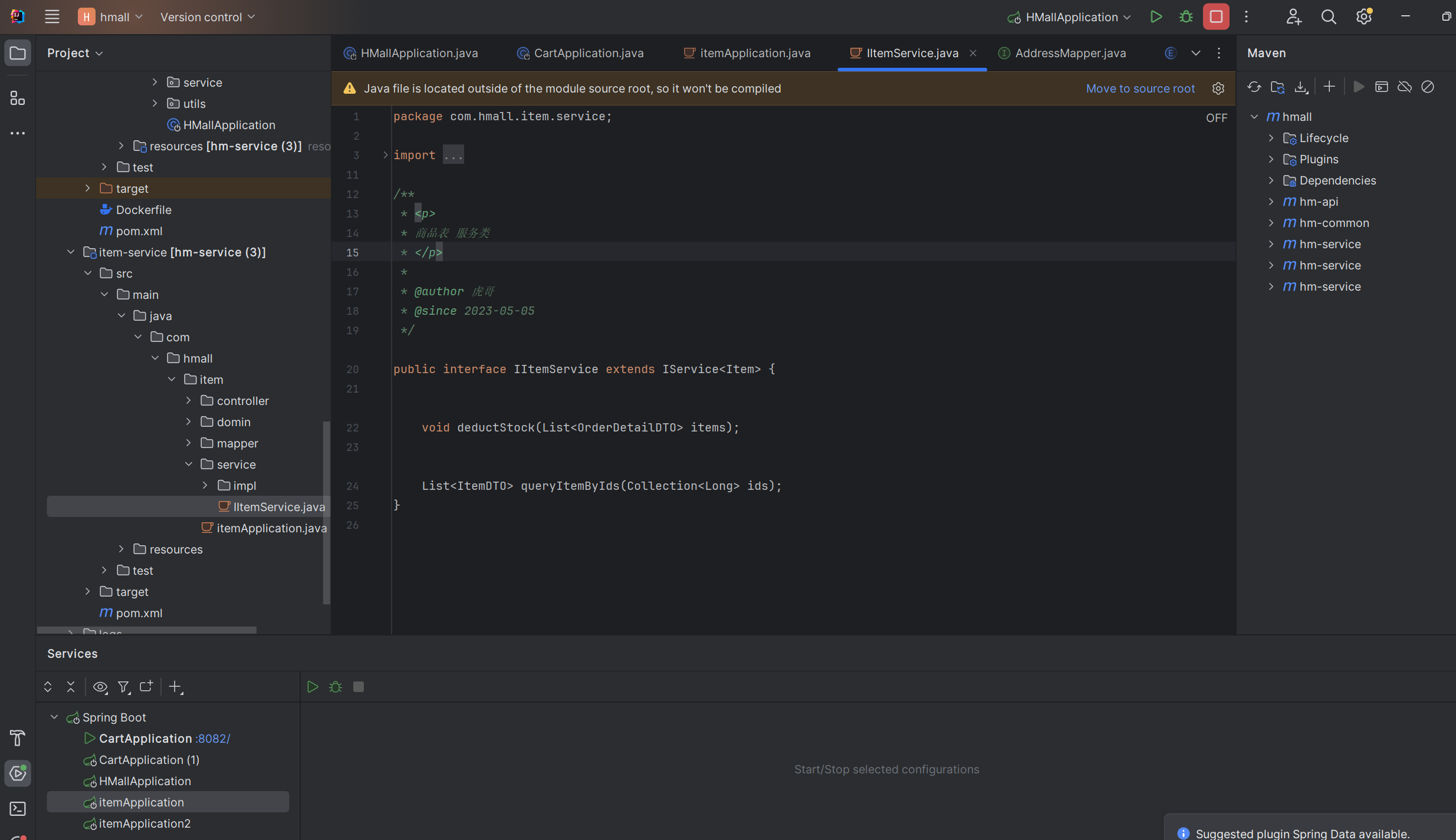This screenshot has width=1456, height=840.
Task: Debug the selected service configuration
Action: click(336, 687)
